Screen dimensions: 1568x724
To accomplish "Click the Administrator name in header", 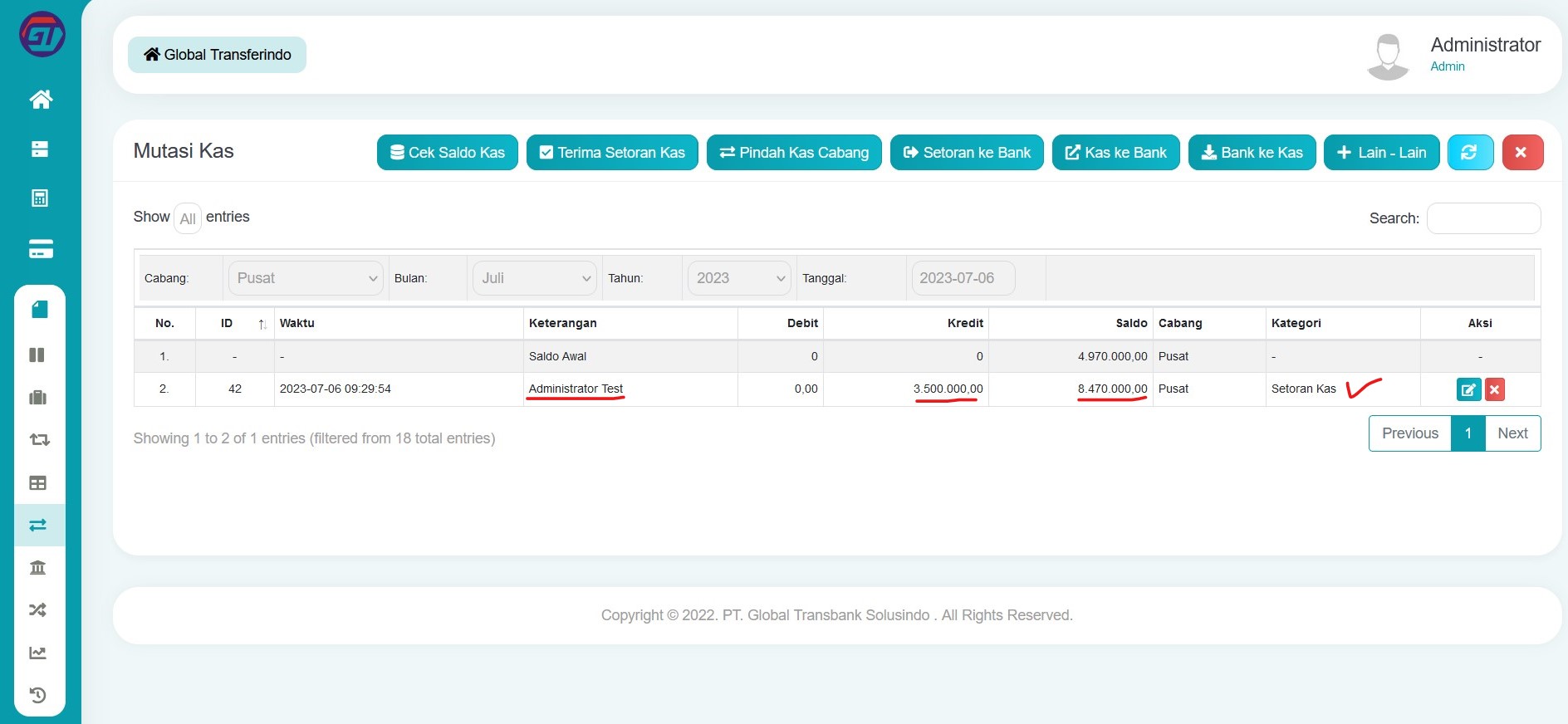I will coord(1485,45).
